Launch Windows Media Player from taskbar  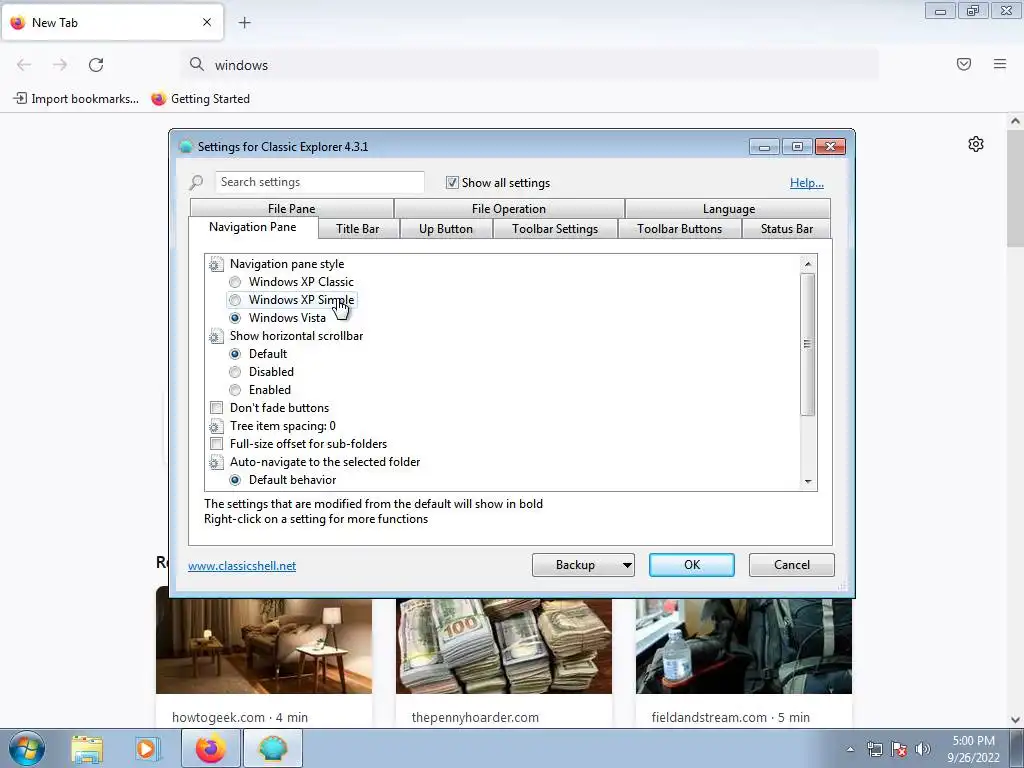tap(147, 749)
